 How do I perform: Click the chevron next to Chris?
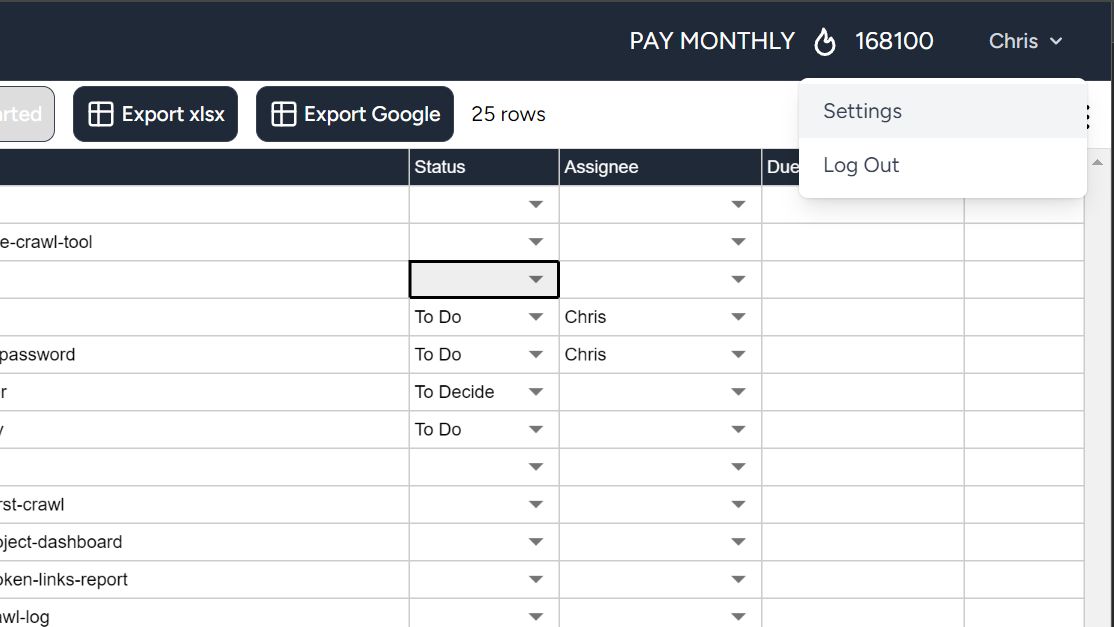click(1056, 41)
